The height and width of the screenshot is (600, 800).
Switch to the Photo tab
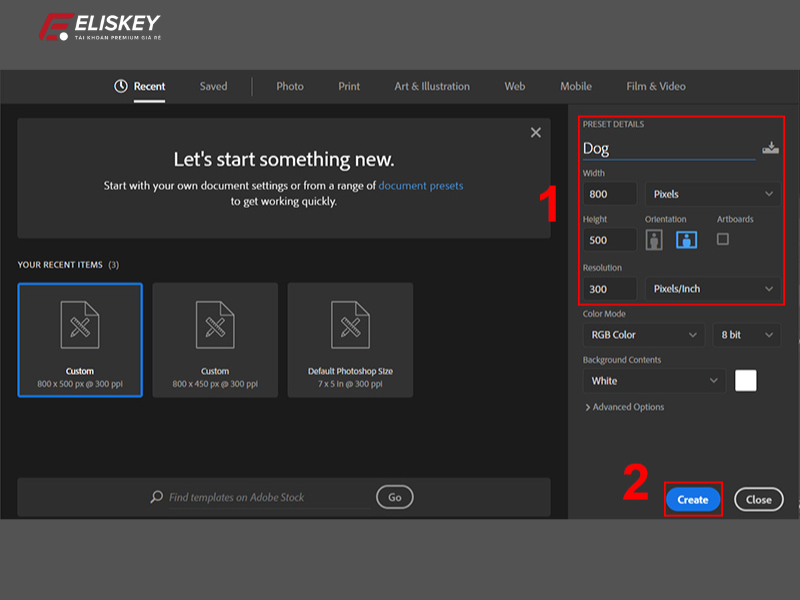[290, 87]
